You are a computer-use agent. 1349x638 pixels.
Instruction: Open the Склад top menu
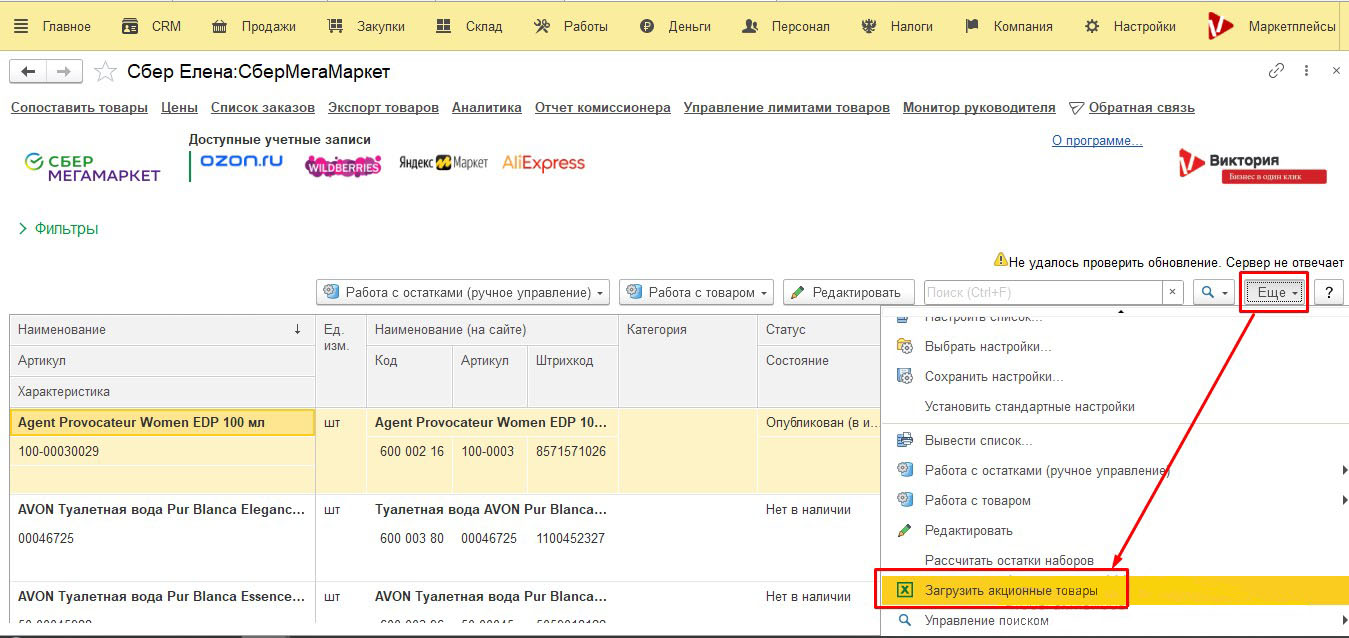[x=469, y=26]
